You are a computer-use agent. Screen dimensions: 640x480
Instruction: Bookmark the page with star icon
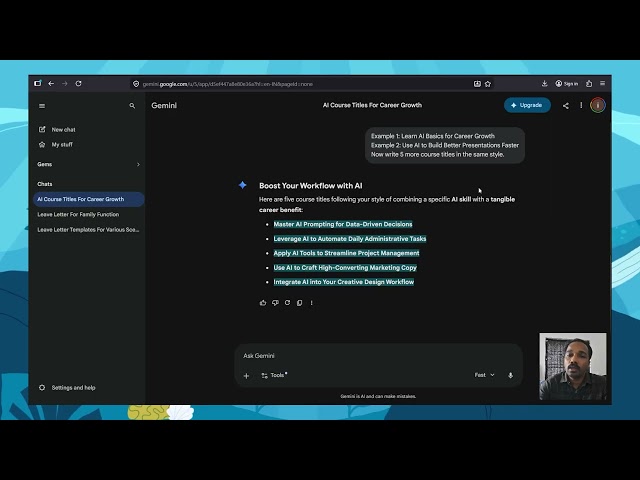(x=488, y=84)
